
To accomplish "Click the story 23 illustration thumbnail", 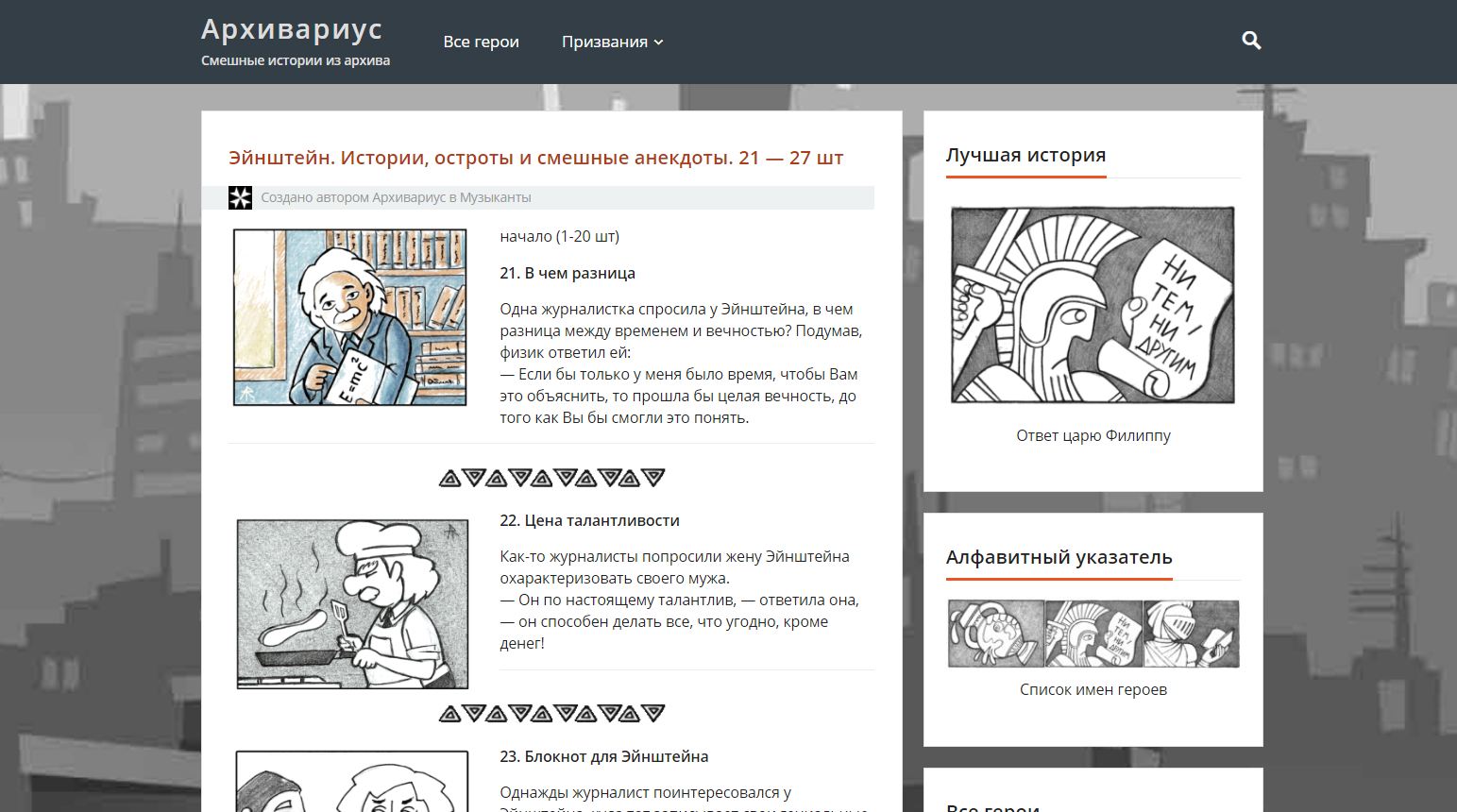I will 351,781.
